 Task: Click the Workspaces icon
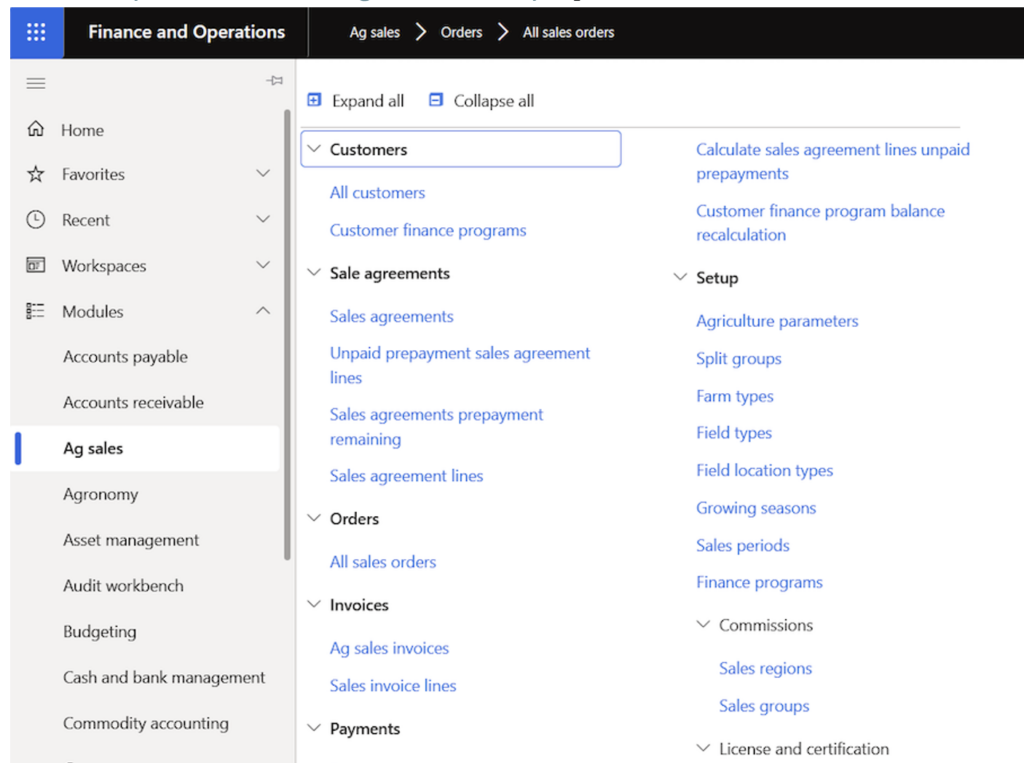tap(36, 265)
